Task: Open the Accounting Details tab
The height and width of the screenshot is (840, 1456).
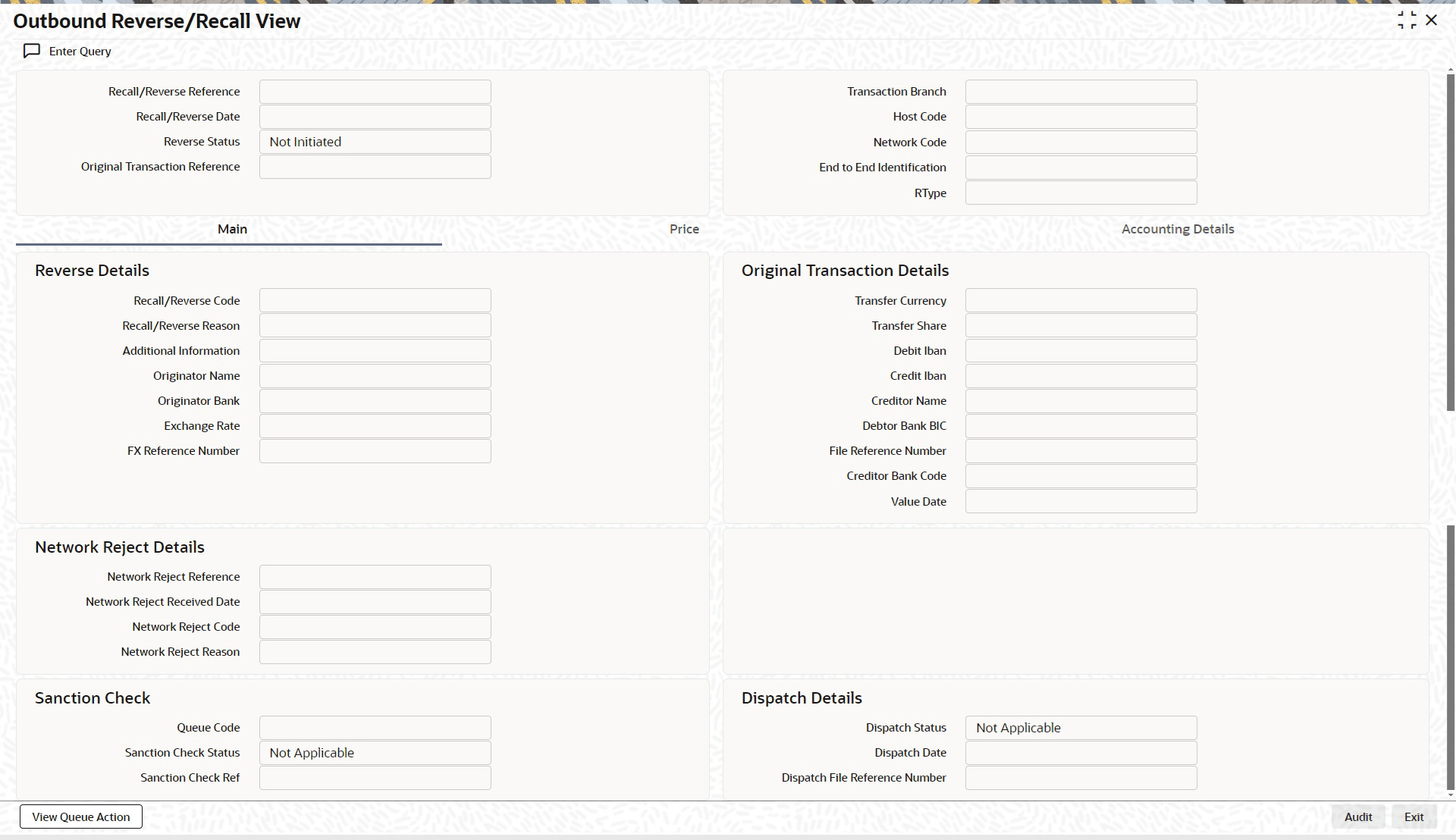Action: tap(1178, 229)
